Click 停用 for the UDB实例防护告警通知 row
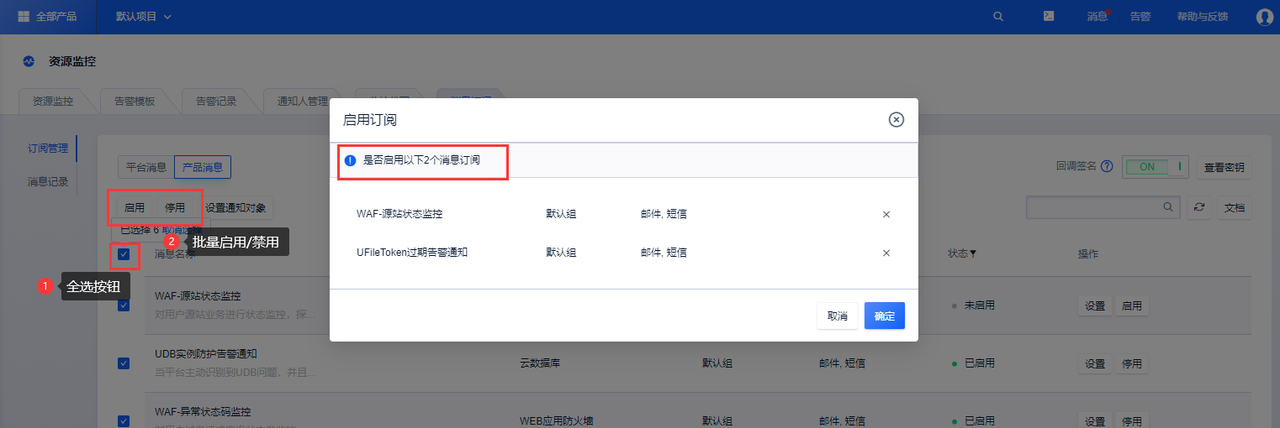 (1132, 363)
